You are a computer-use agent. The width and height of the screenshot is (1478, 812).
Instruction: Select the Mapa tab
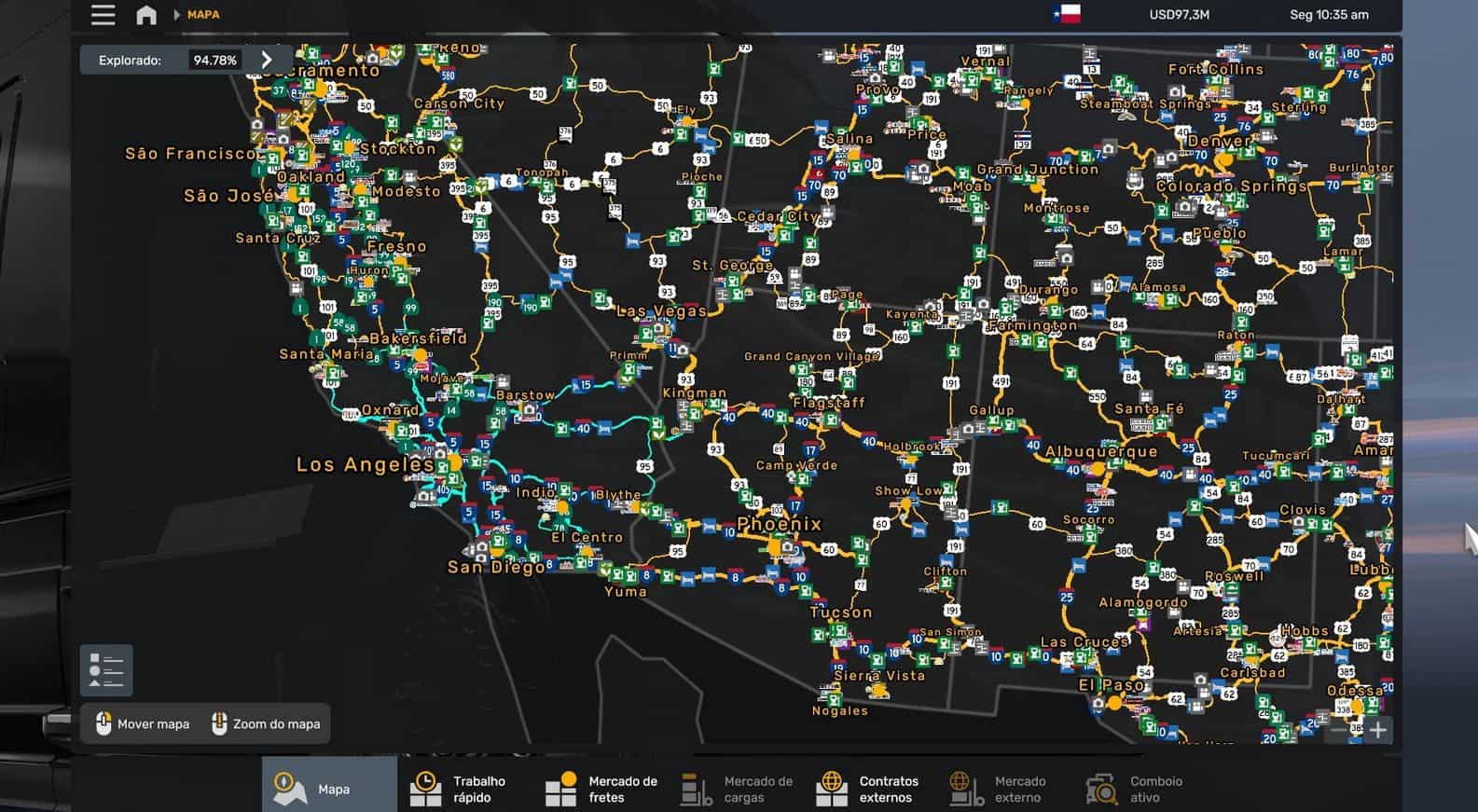328,789
